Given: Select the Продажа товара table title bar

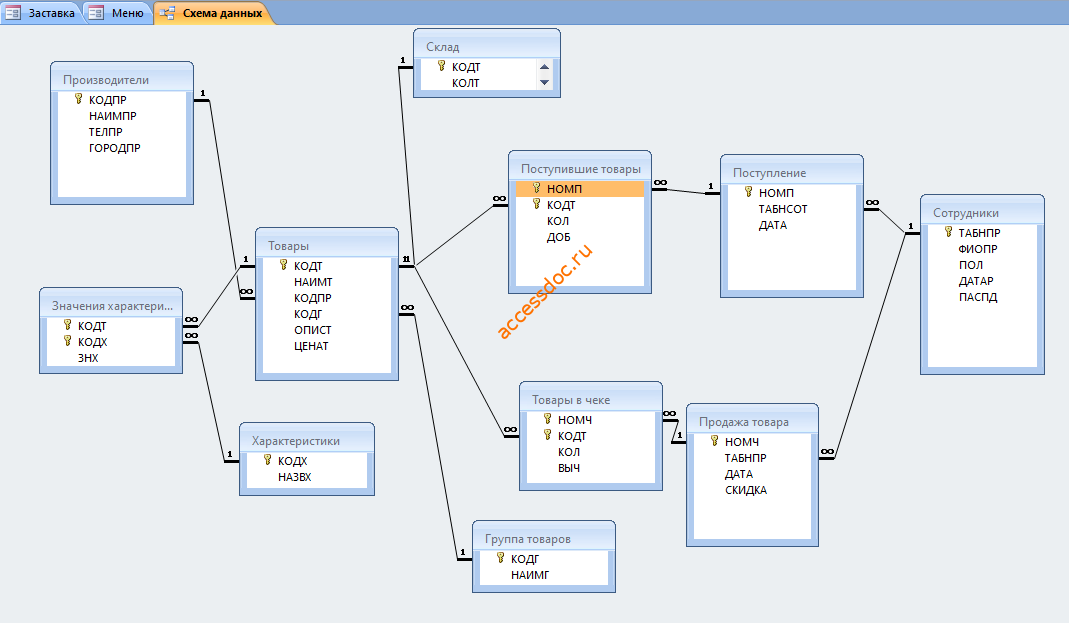Looking at the screenshot, I should pyautogui.click(x=753, y=422).
